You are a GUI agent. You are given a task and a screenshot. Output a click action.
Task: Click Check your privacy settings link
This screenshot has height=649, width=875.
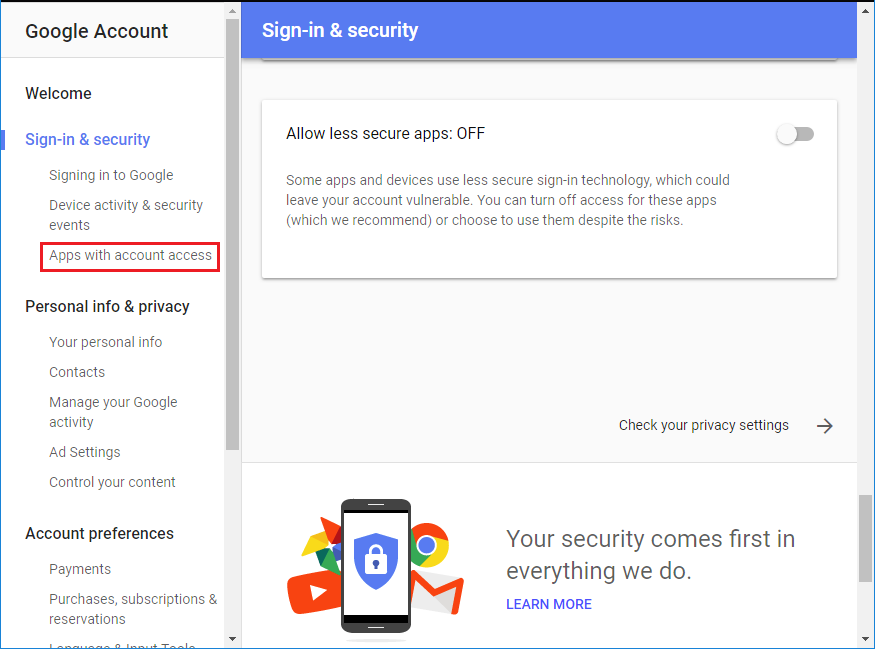coord(703,425)
